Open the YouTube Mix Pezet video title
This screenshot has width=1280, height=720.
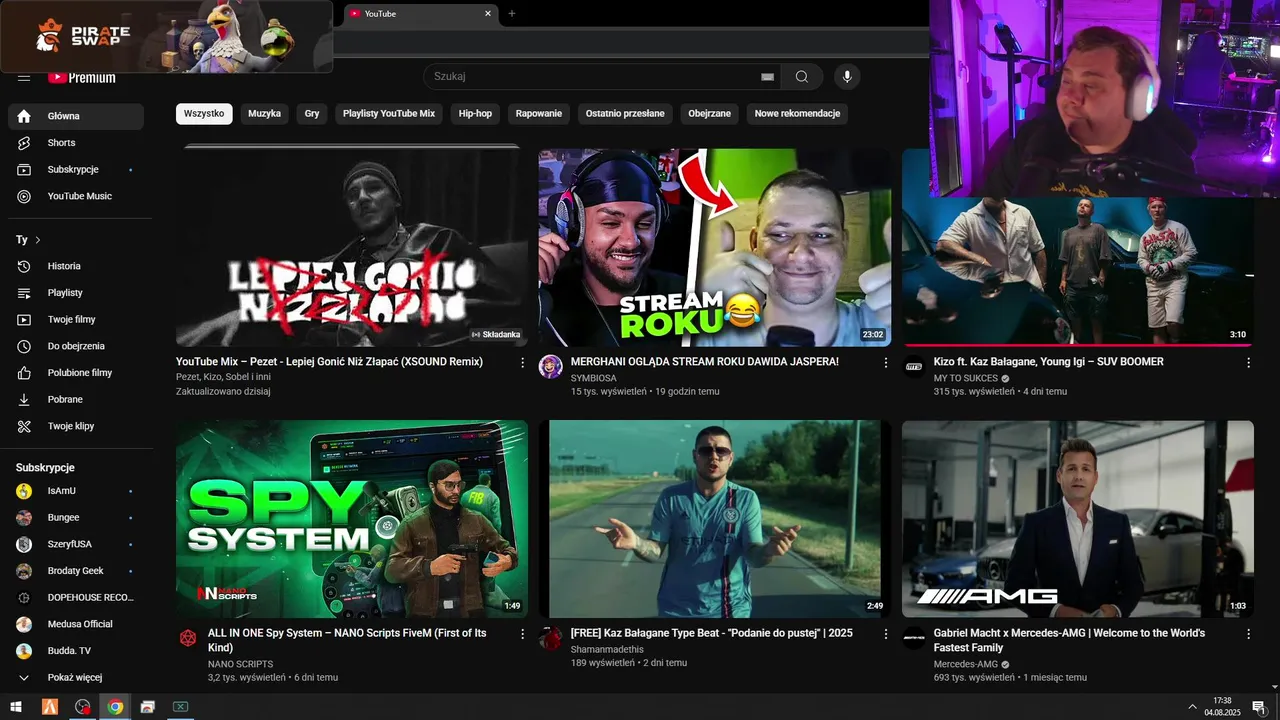329,362
